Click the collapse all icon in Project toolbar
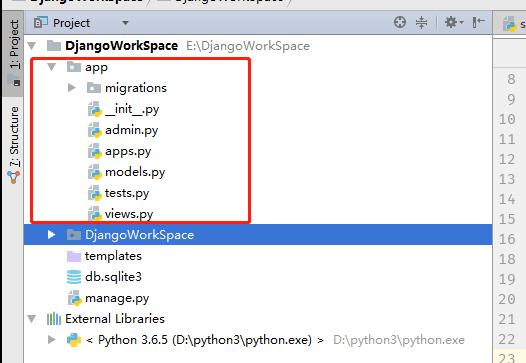526x363 pixels. click(x=421, y=22)
